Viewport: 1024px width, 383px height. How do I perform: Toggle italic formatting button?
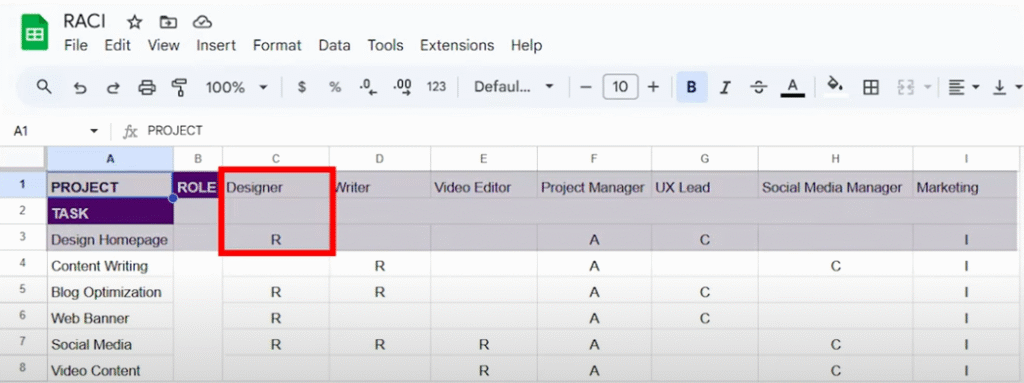click(x=724, y=87)
